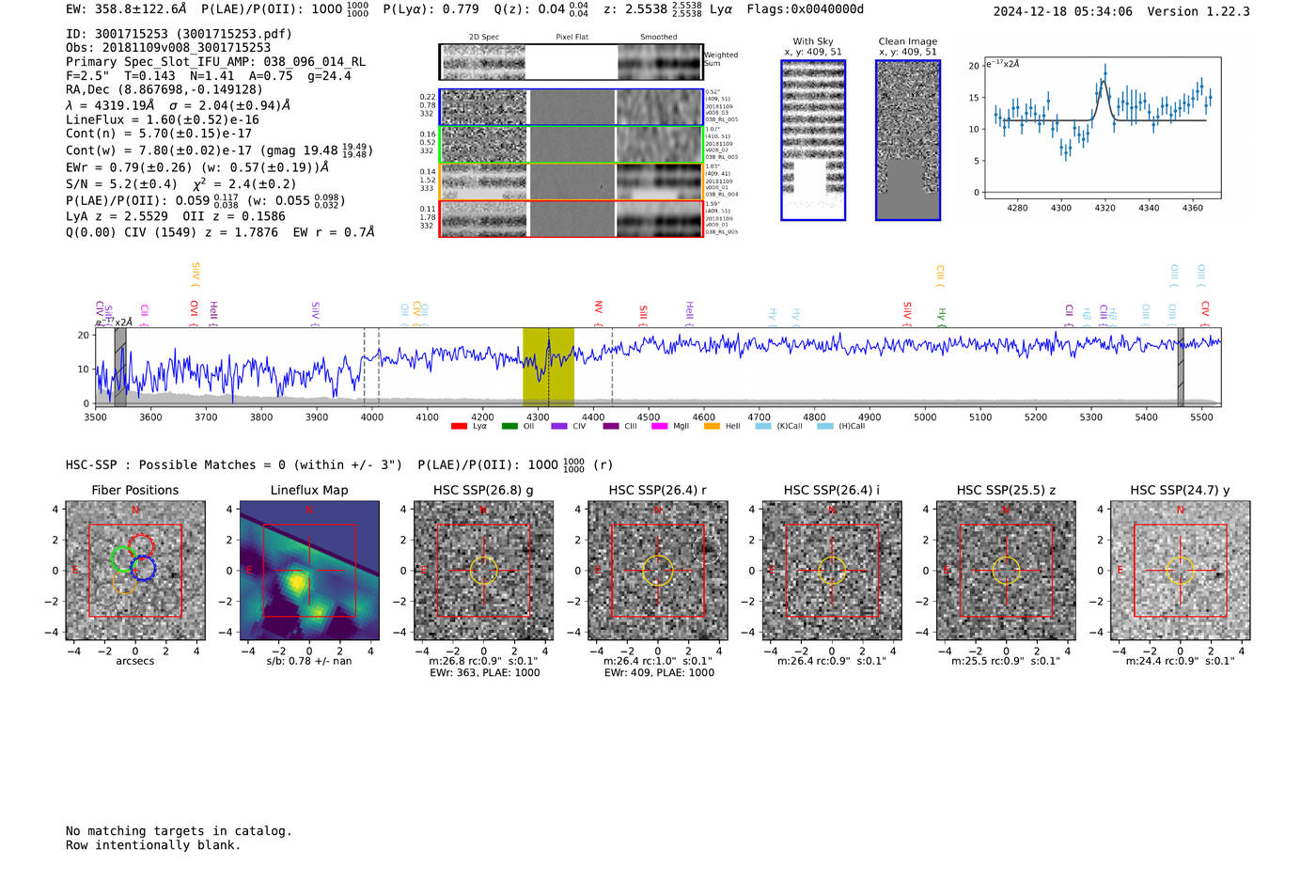Screen dimensions: 1316x896
Task: Click the magenta MgII legend swatch
Action: click(660, 427)
